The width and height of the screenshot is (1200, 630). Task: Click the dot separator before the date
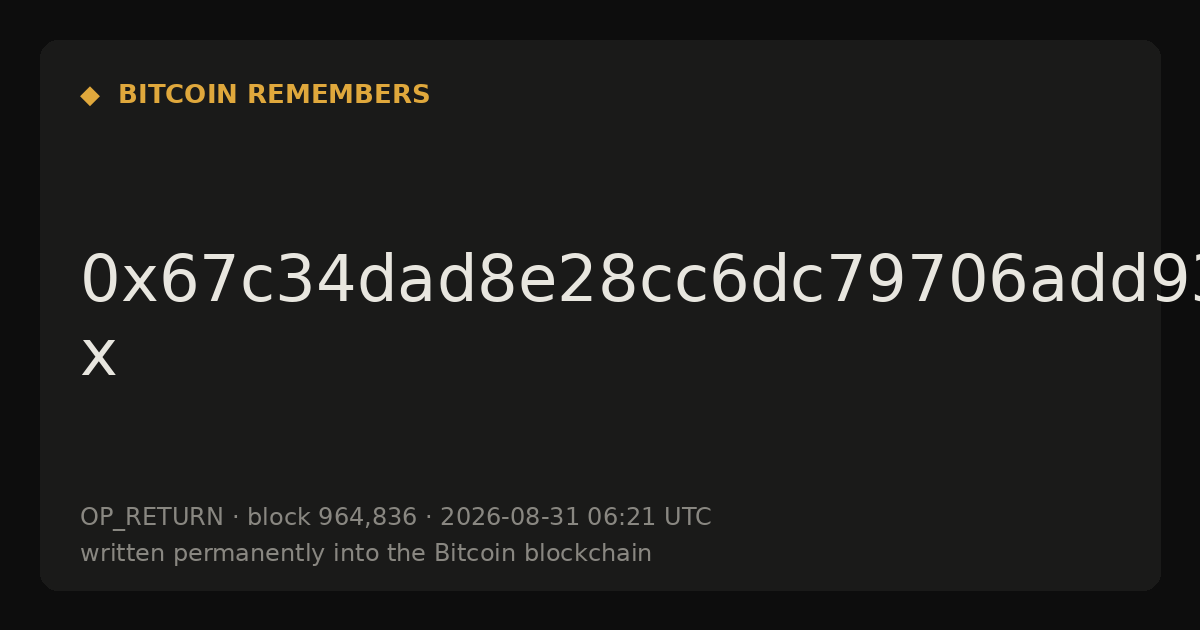(428, 518)
